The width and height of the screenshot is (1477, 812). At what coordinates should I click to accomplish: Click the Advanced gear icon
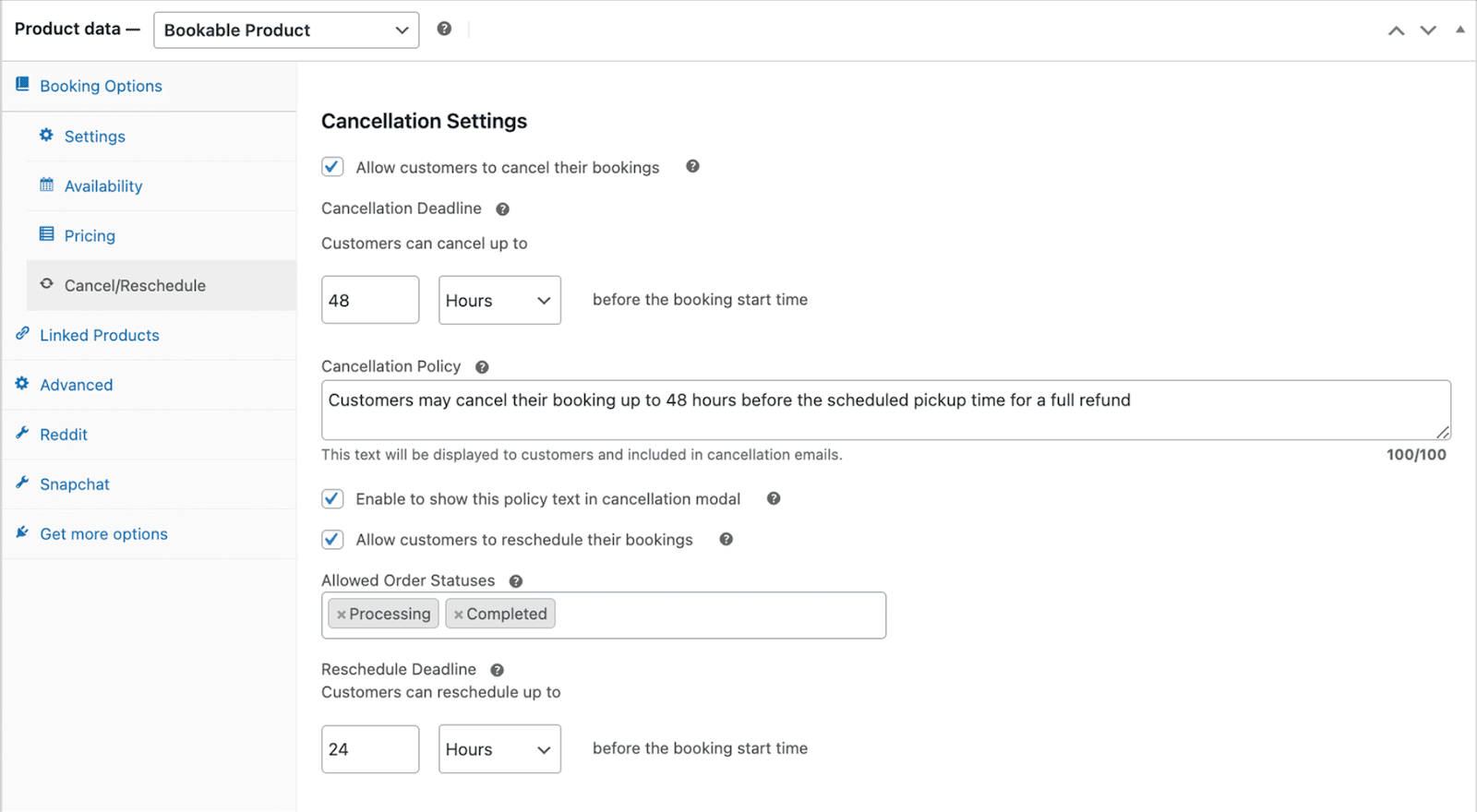[22, 384]
